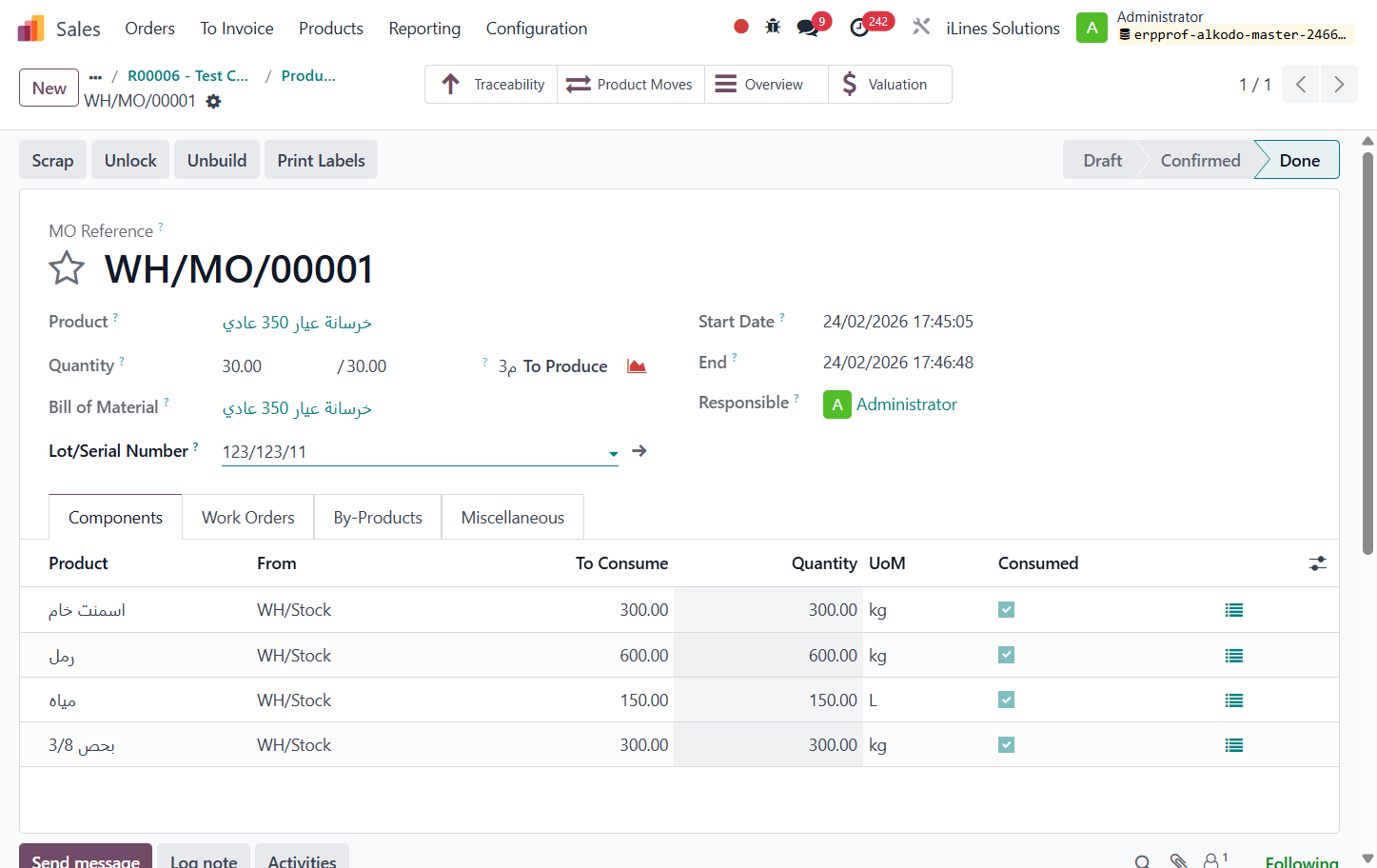This screenshot has height=868, width=1377.
Task: Open detailed operations for رمل row
Action: 1234,656
